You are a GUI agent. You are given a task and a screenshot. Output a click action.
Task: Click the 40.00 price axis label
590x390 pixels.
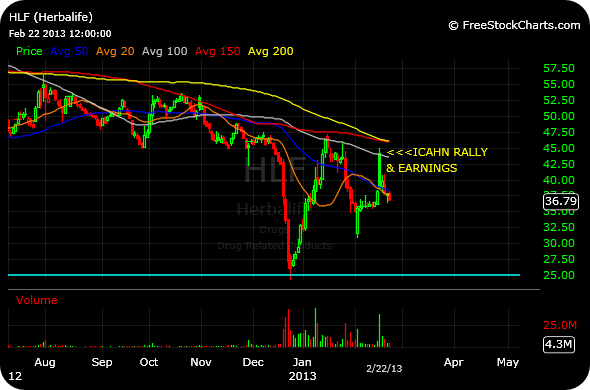coord(559,180)
